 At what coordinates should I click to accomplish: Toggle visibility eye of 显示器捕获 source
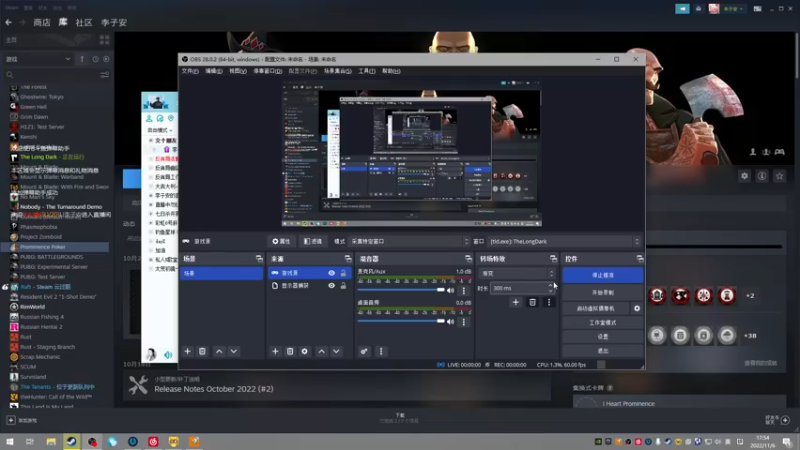(x=332, y=286)
